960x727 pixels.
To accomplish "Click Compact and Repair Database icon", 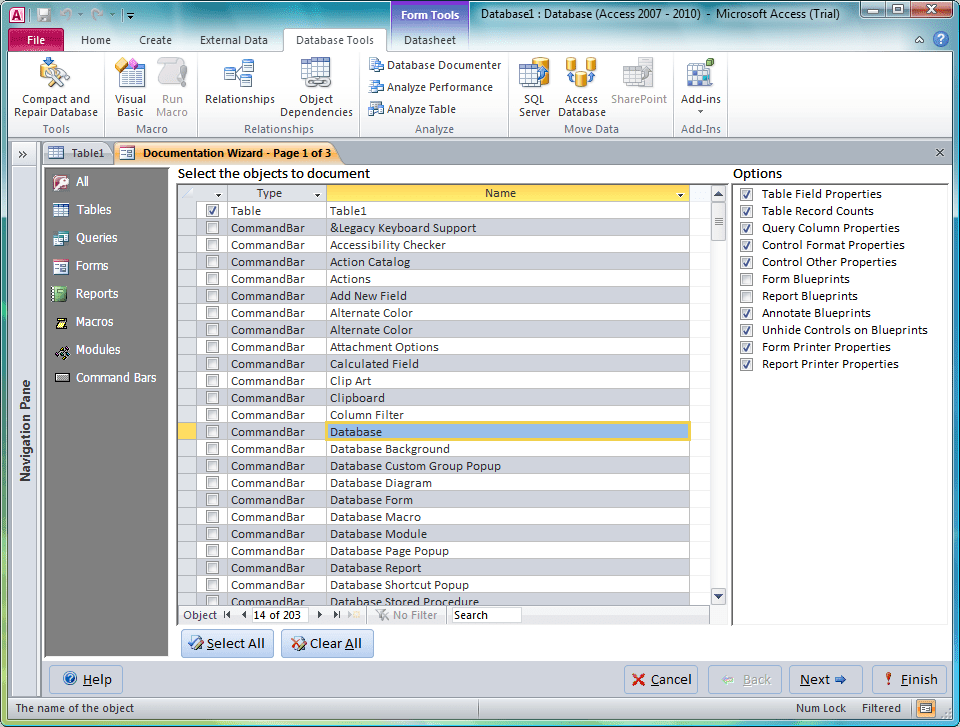I will coord(55,73).
